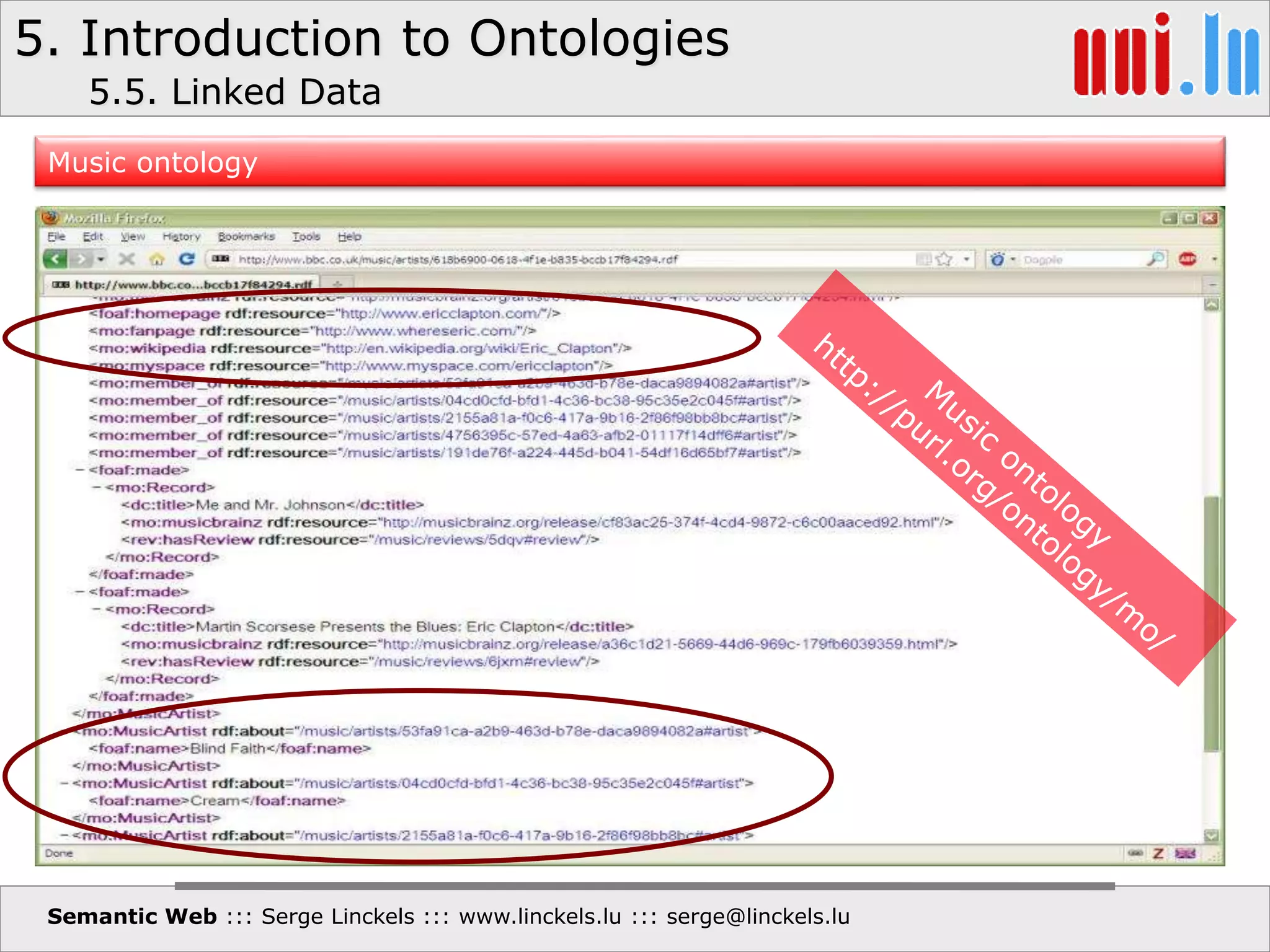Click the Z icon in status bar

1158,853
